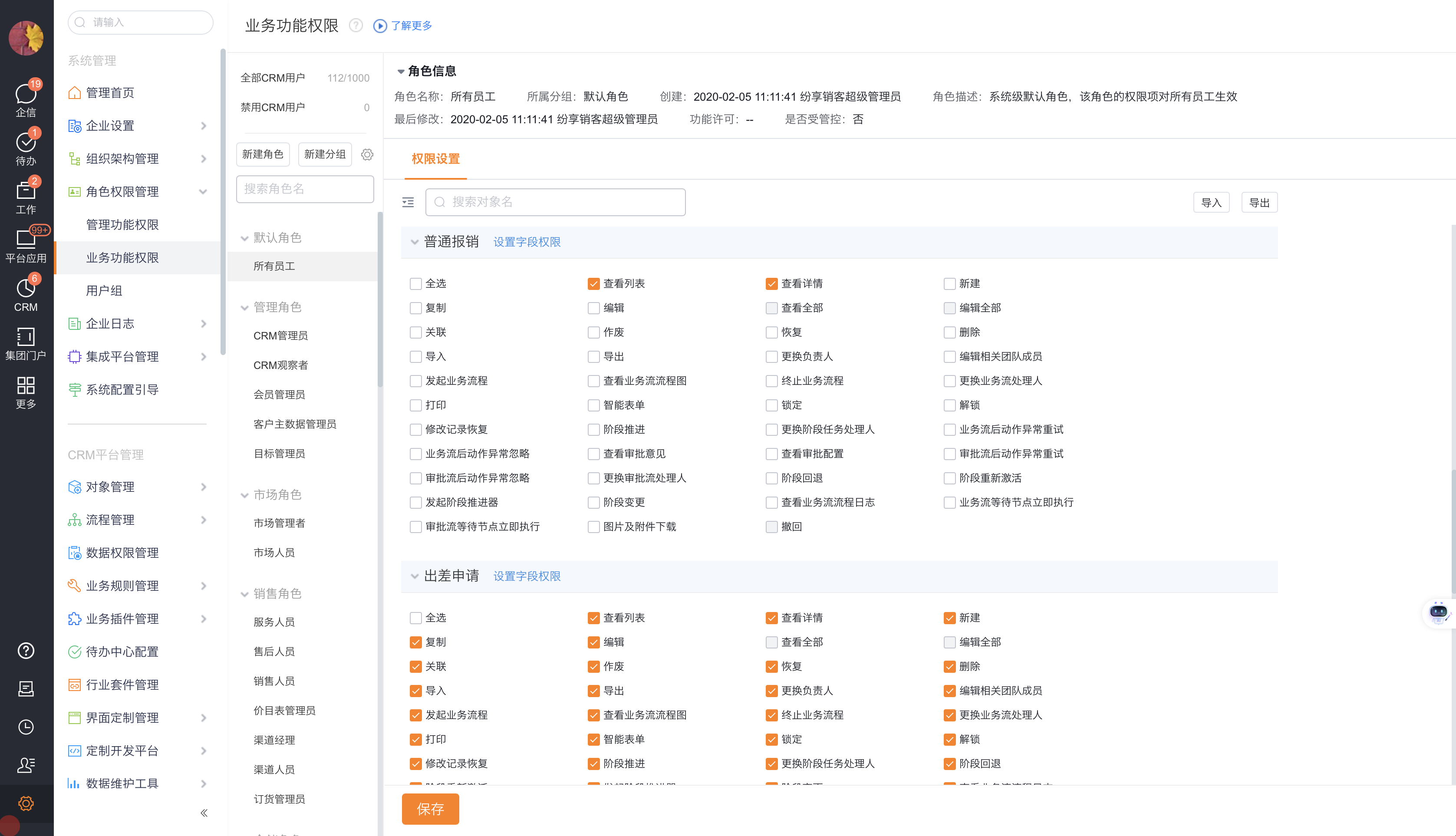Click the 请输入 search box at top

coord(141,23)
